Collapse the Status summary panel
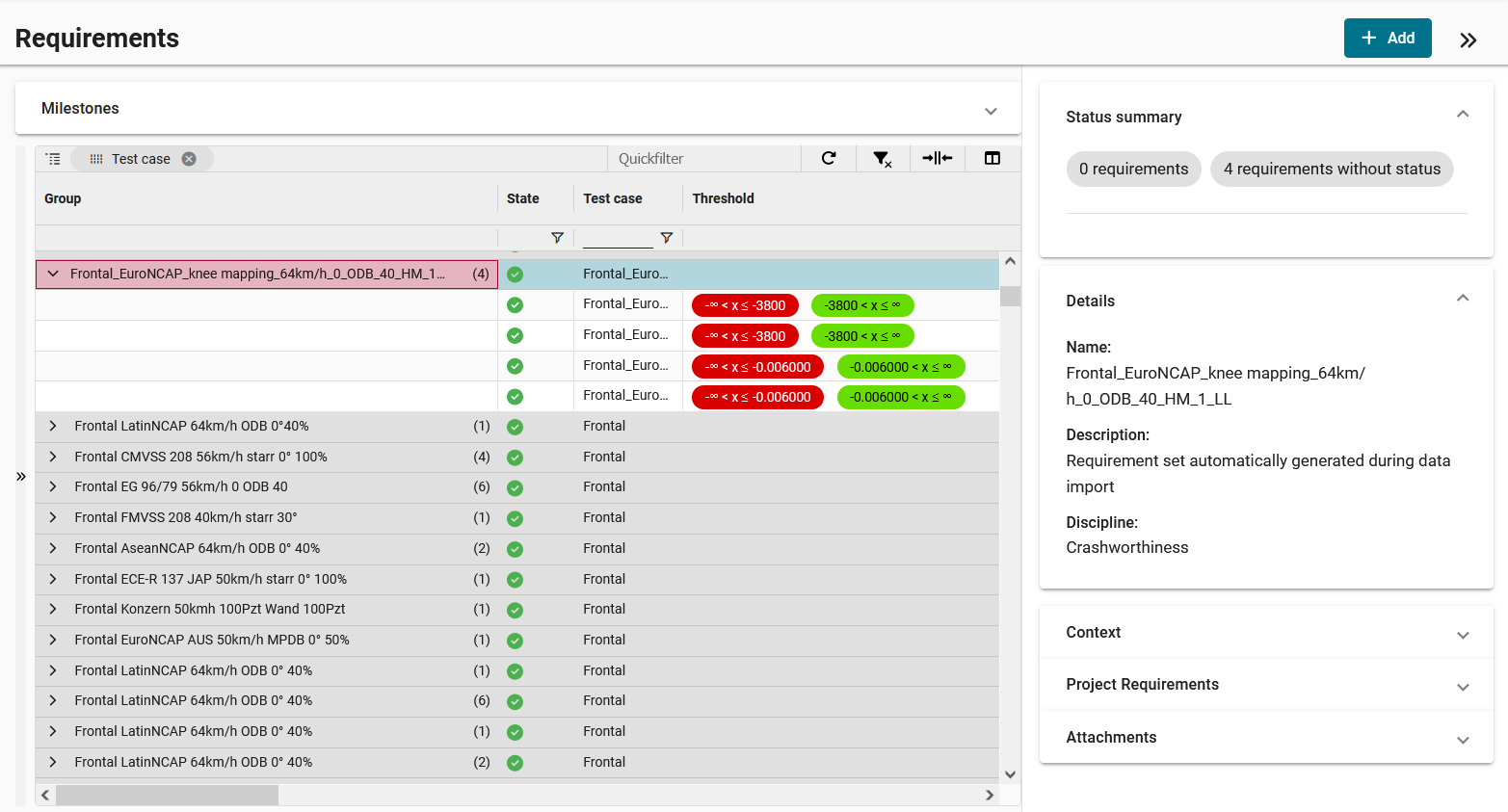 (1463, 115)
